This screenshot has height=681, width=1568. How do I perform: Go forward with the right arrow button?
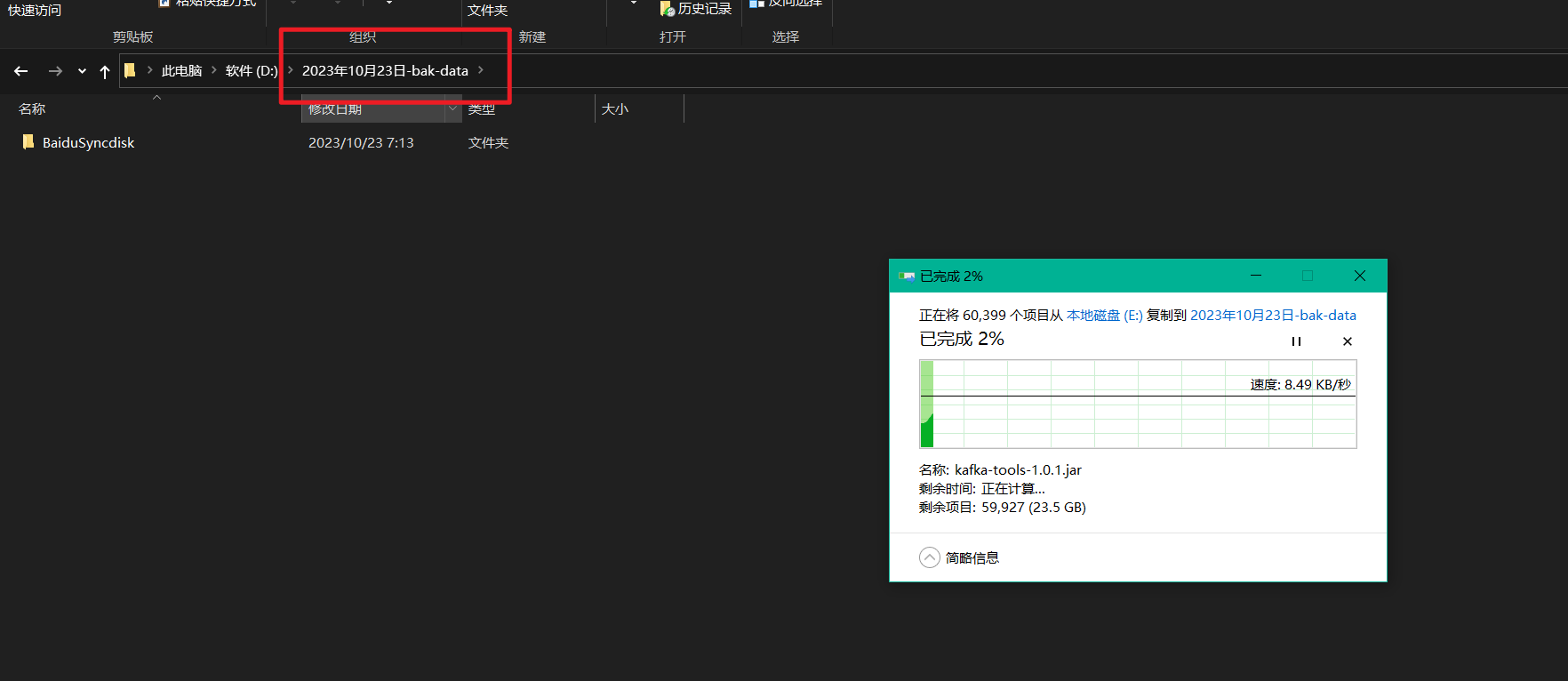55,71
